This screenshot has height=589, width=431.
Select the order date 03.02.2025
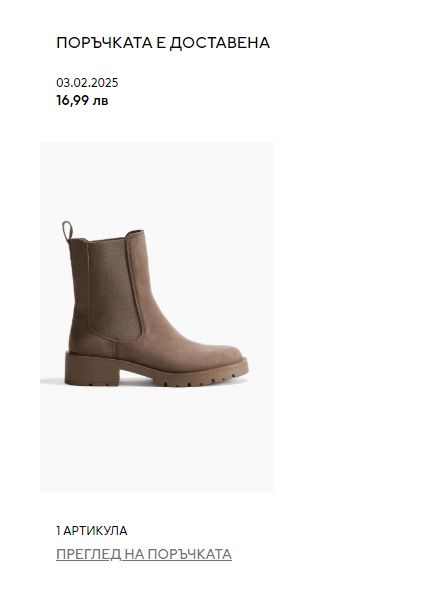coord(87,83)
